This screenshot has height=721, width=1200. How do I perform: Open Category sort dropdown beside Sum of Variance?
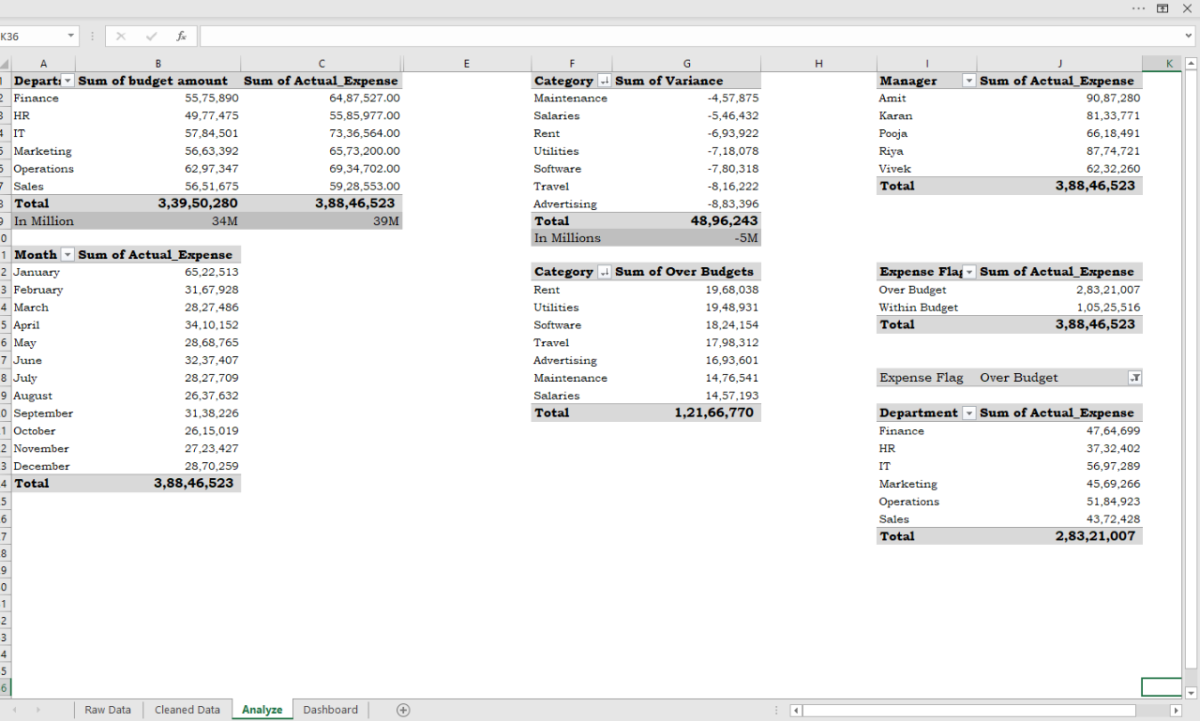click(x=604, y=81)
